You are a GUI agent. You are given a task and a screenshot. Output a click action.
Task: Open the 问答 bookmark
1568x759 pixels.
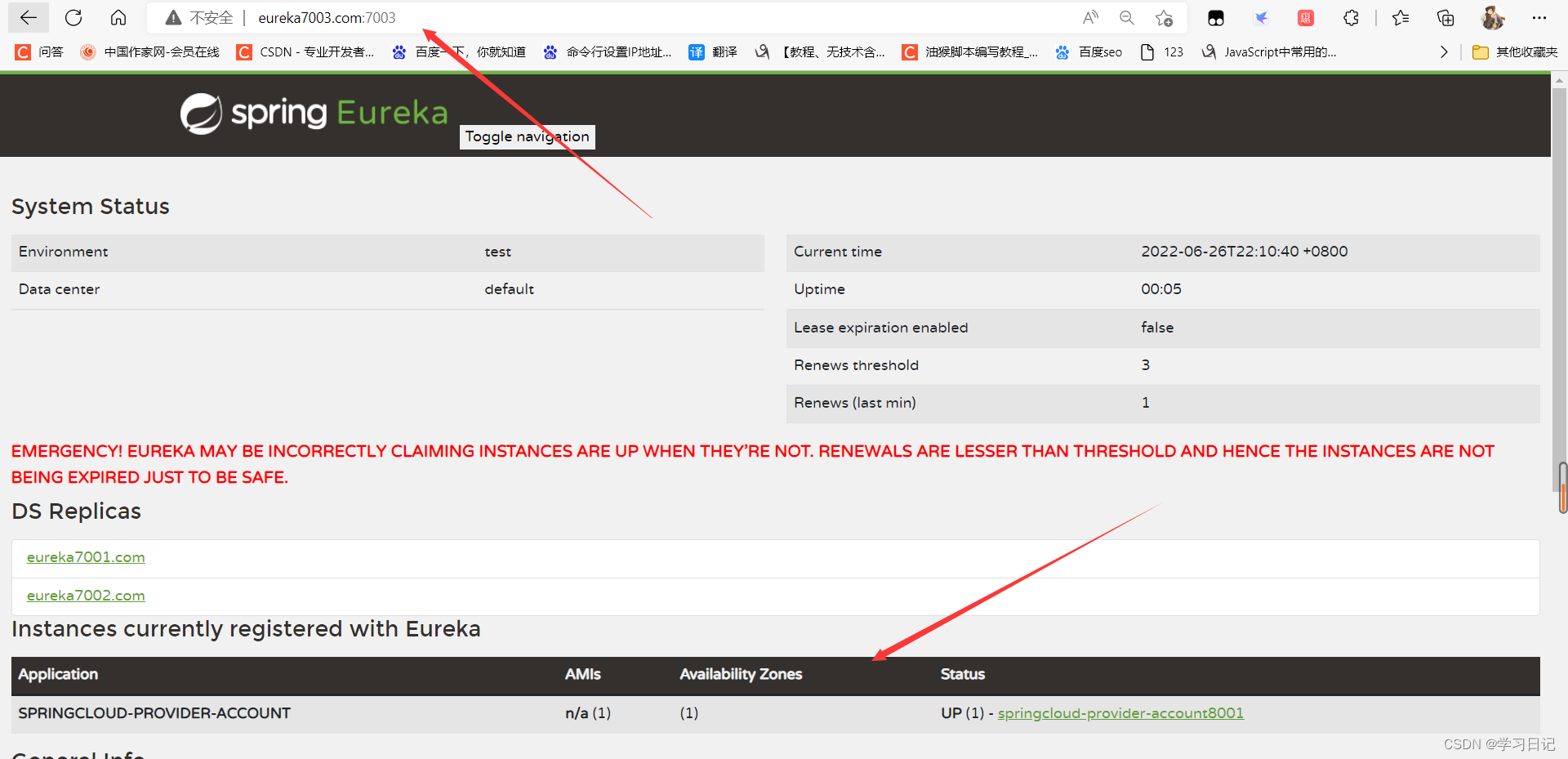[39, 52]
